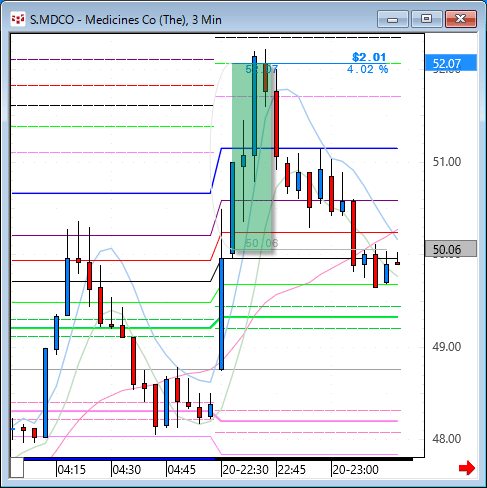
Task: Click the gray 50.06 price label
Action: [451, 249]
